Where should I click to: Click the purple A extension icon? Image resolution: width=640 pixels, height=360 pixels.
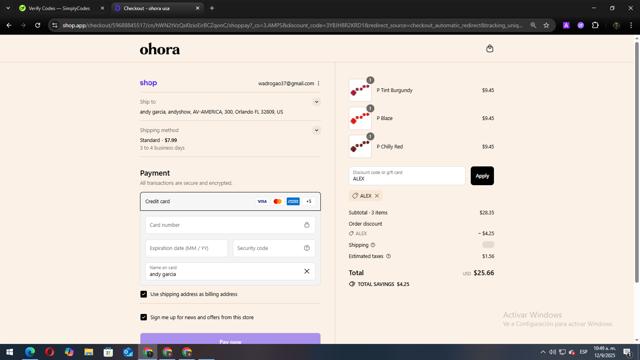[566, 25]
